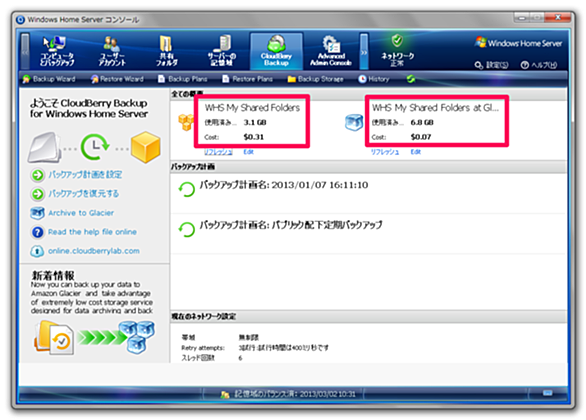586x420 pixels.
Task: Open the Computers and Backup tab
Action: (x=57, y=51)
